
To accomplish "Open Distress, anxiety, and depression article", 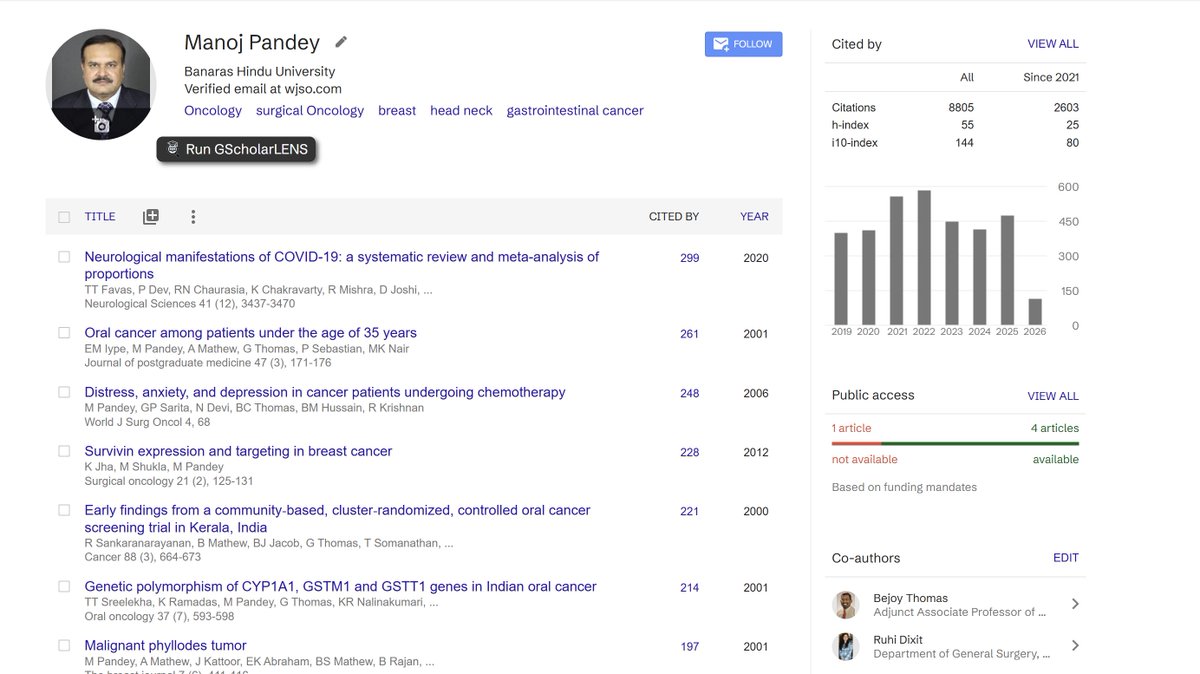I will (325, 392).
